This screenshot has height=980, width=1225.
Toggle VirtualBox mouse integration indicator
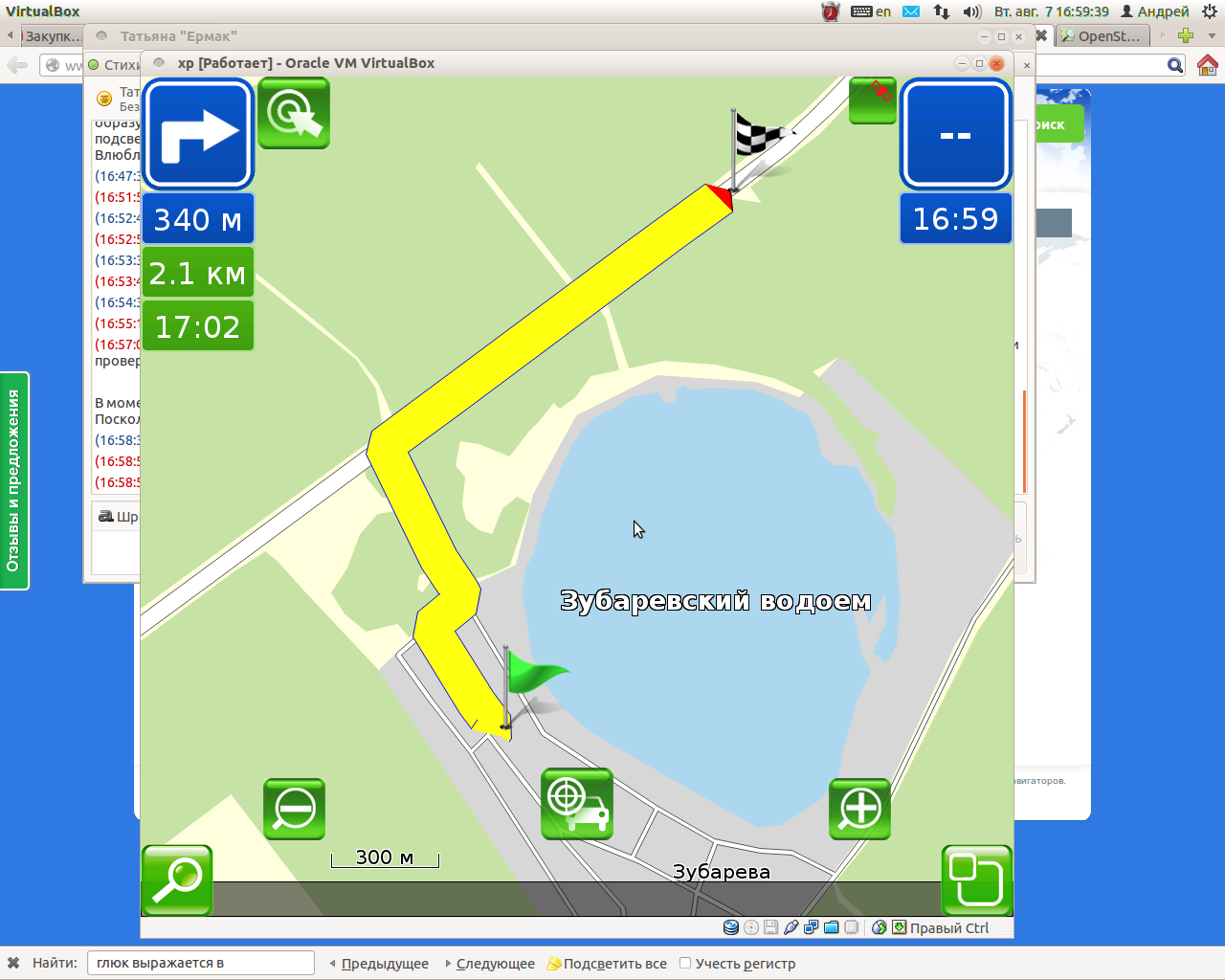(x=879, y=927)
